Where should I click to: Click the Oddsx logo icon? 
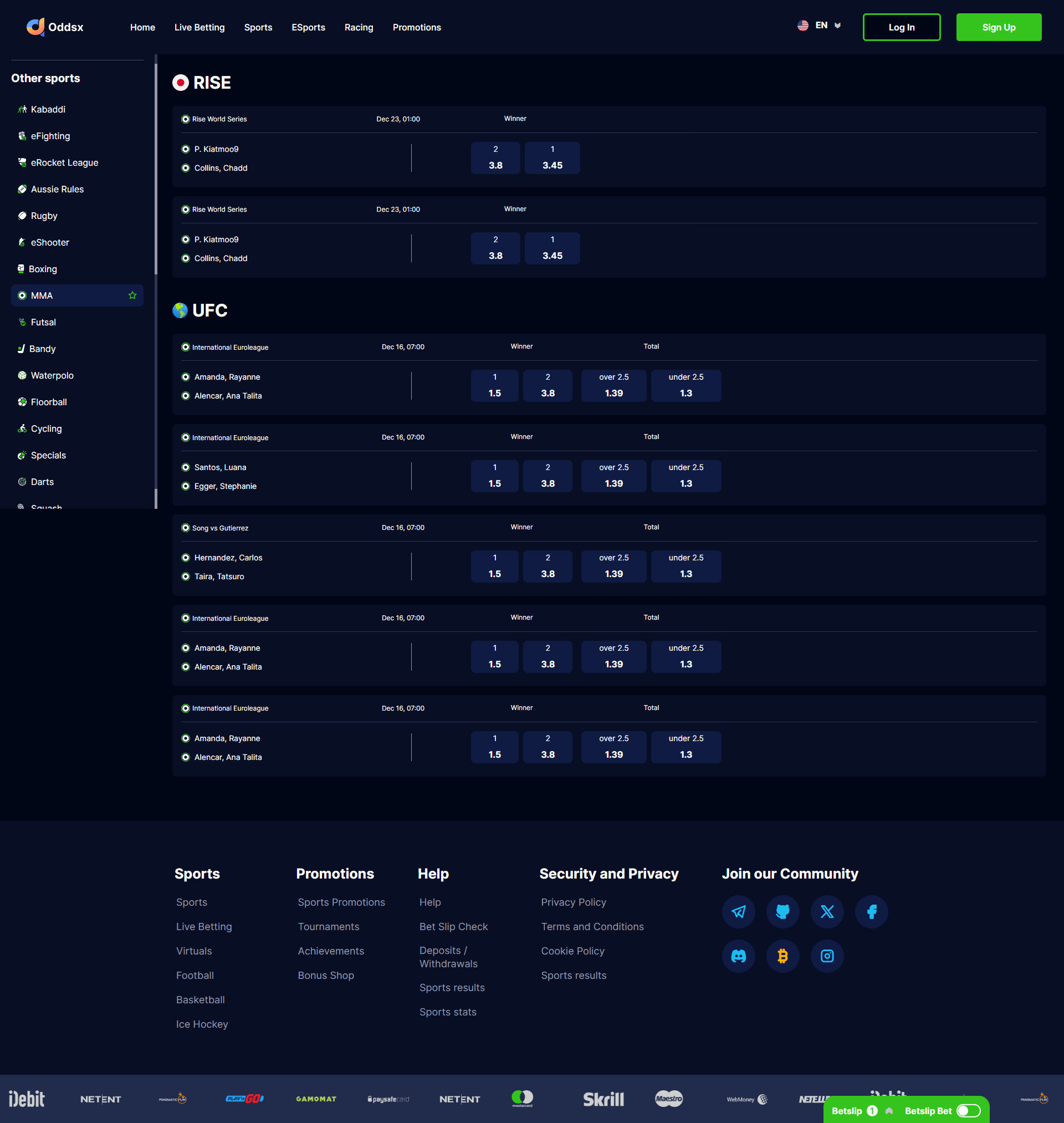click(x=35, y=27)
